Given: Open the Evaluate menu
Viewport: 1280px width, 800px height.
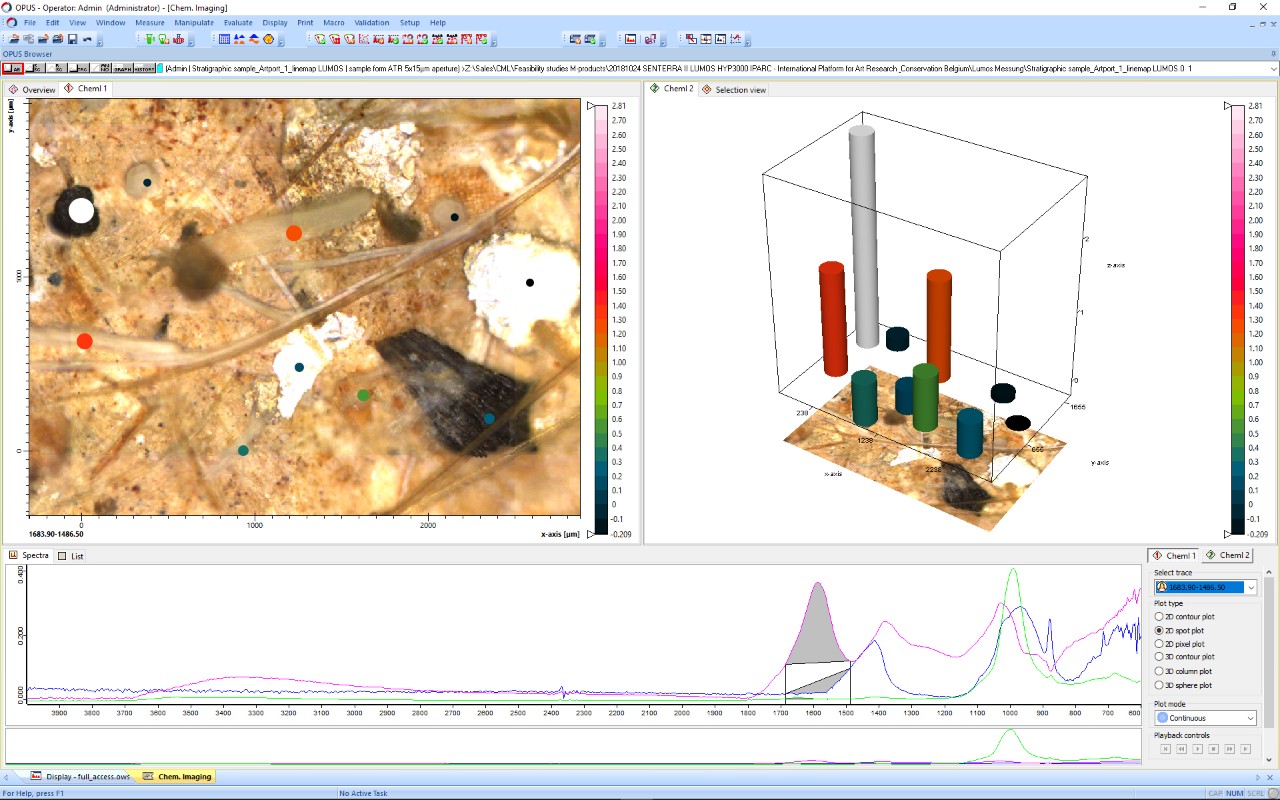Looking at the screenshot, I should click(x=237, y=22).
